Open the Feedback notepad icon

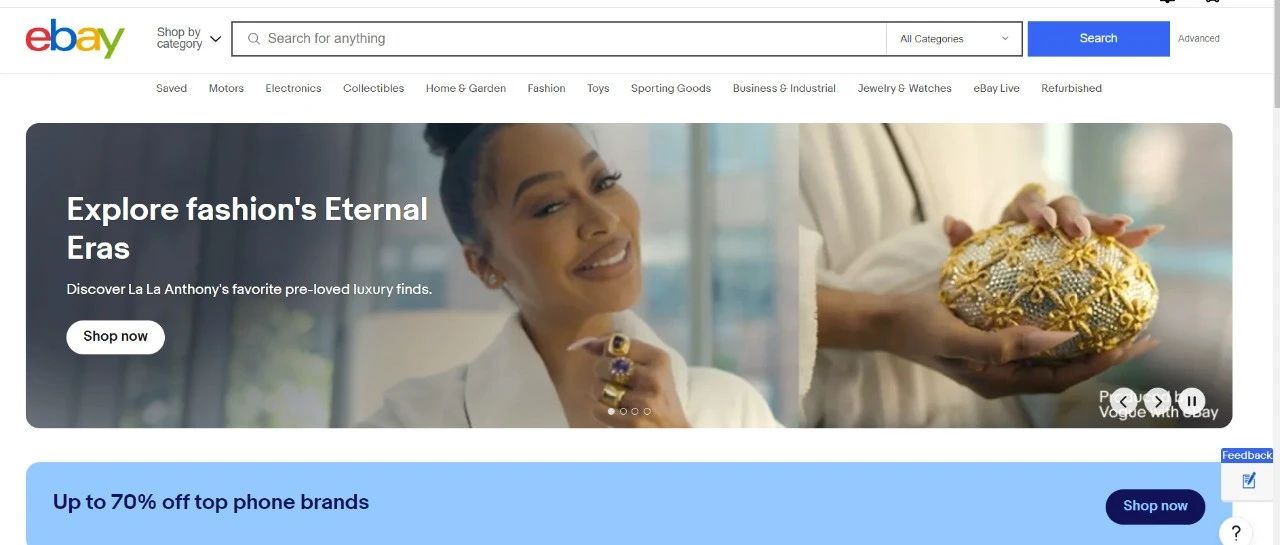point(1248,481)
